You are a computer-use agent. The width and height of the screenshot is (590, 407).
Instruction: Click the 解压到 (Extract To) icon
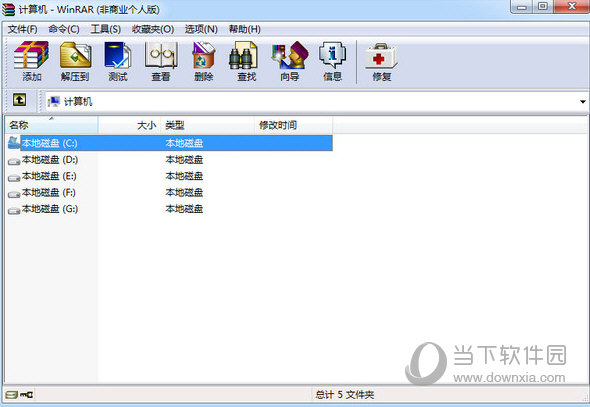pyautogui.click(x=75, y=61)
